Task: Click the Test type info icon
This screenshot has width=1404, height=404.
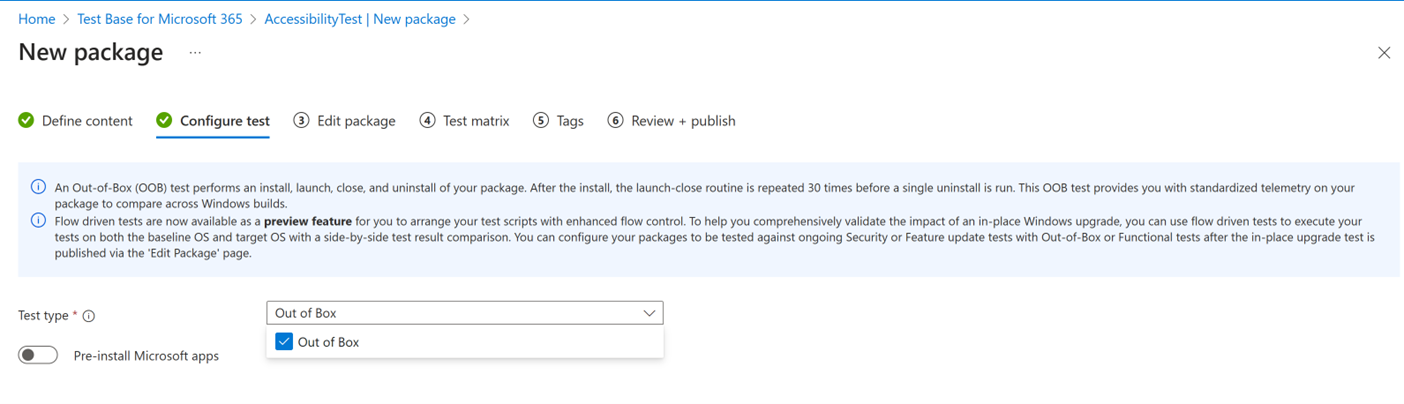Action: (x=89, y=316)
